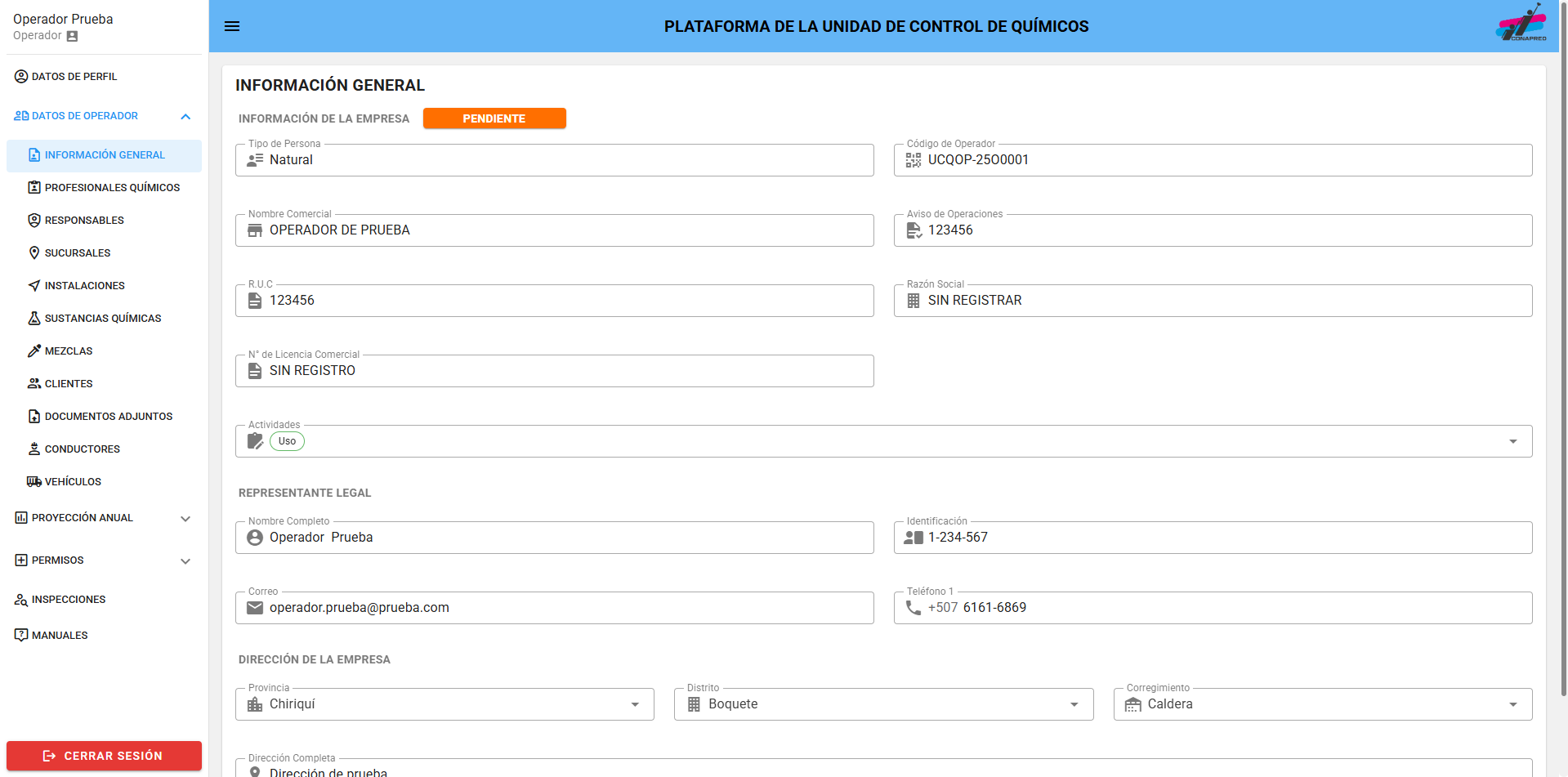Open the Manuales section
Viewport: 1568px width, 777px height.
pyautogui.click(x=60, y=635)
